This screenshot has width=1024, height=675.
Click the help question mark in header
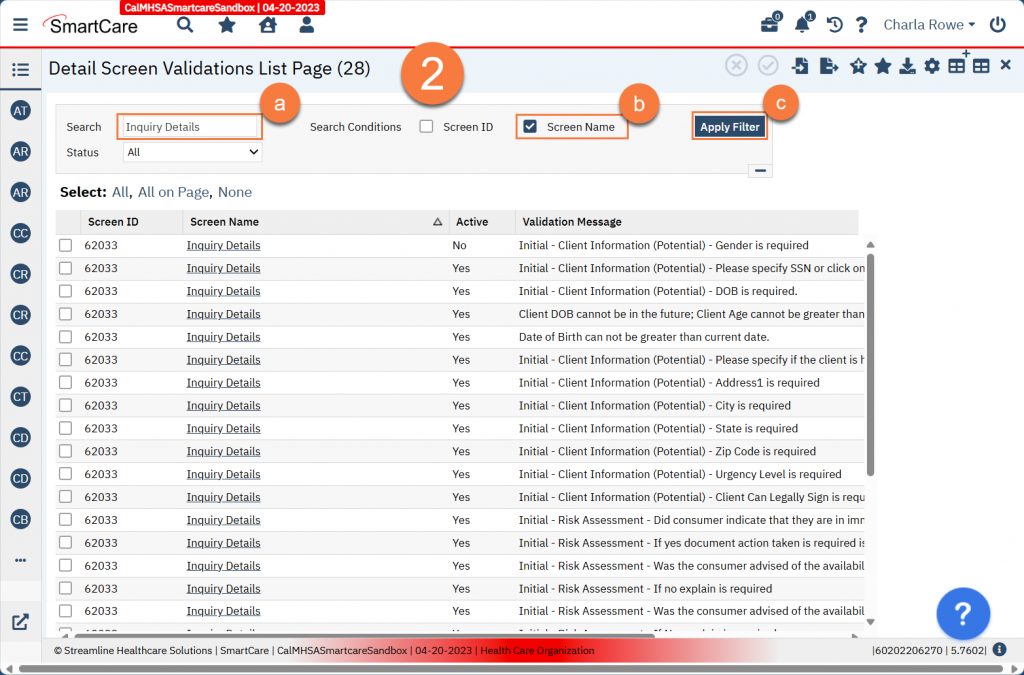tap(862, 25)
